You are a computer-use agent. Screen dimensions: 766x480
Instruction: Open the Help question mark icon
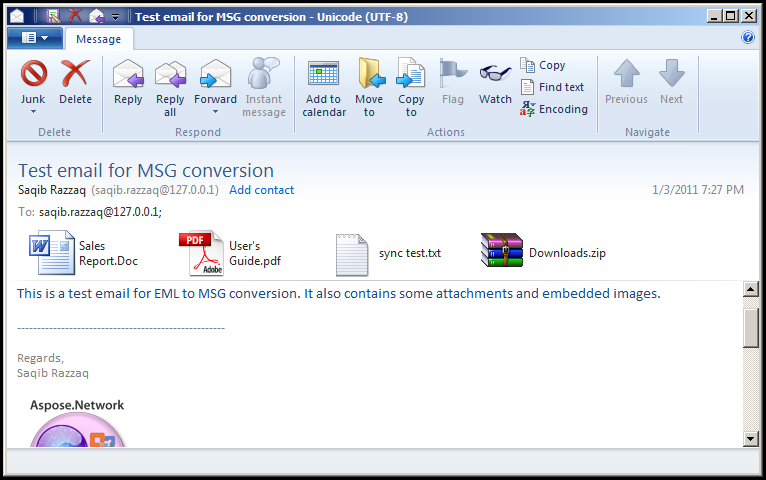point(748,38)
